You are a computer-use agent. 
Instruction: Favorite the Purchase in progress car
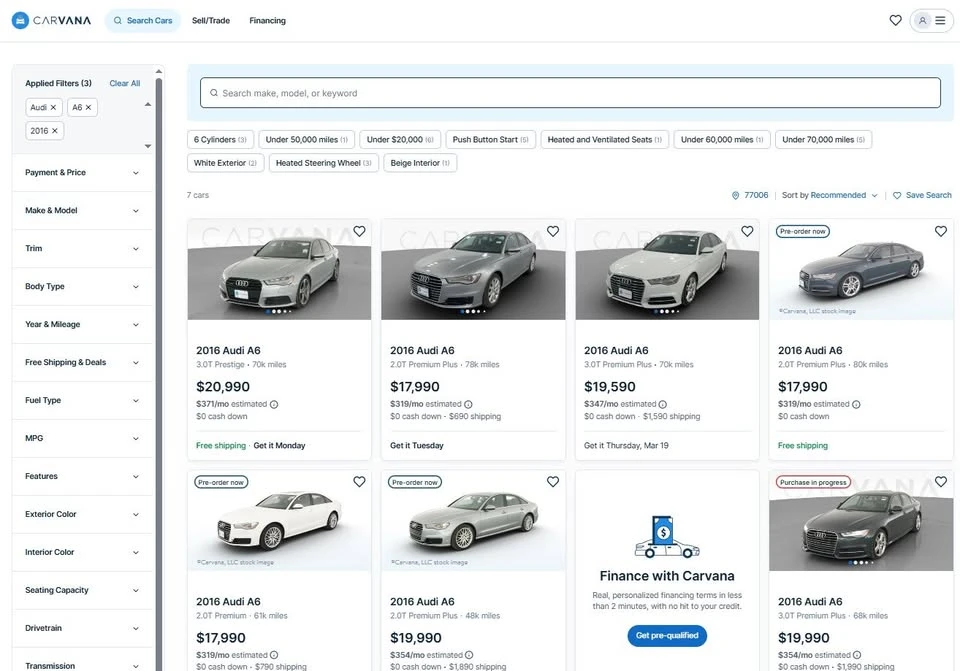pos(941,482)
